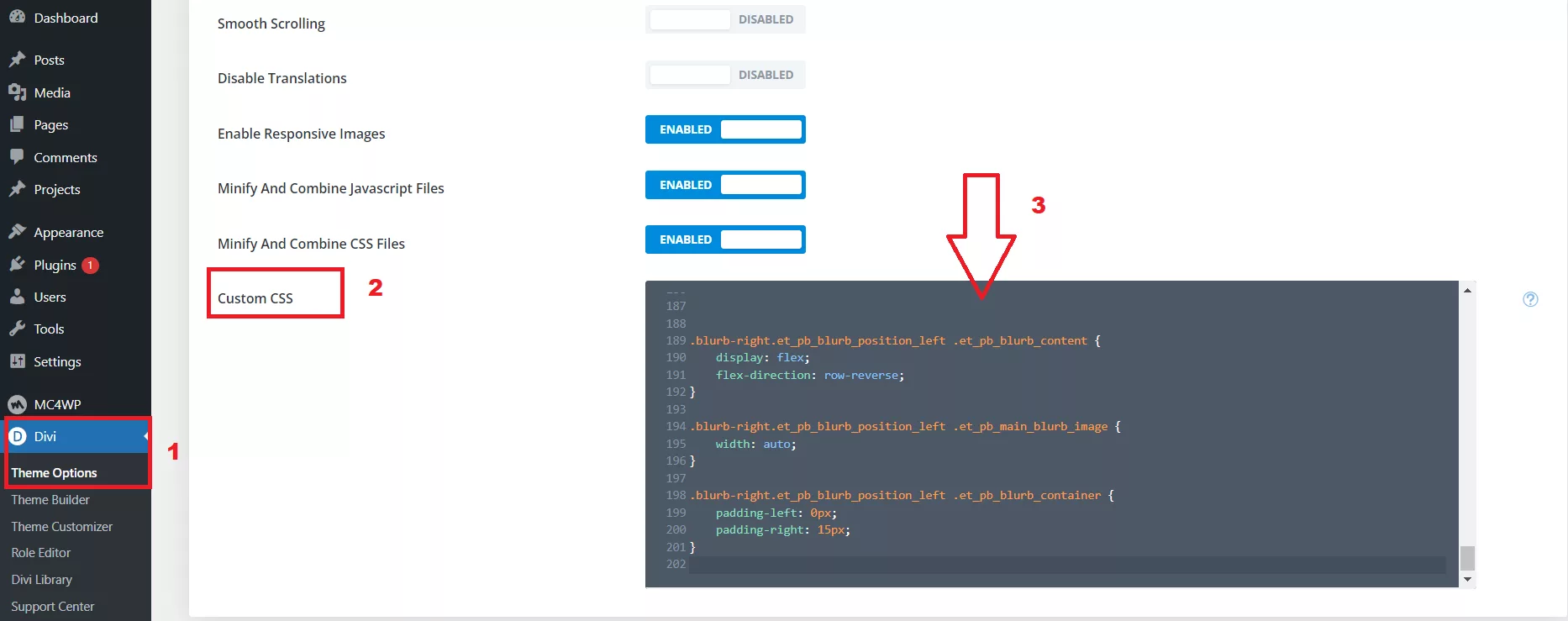Click the 'display: flex;' CSS line
1568x621 pixels.
pos(762,358)
